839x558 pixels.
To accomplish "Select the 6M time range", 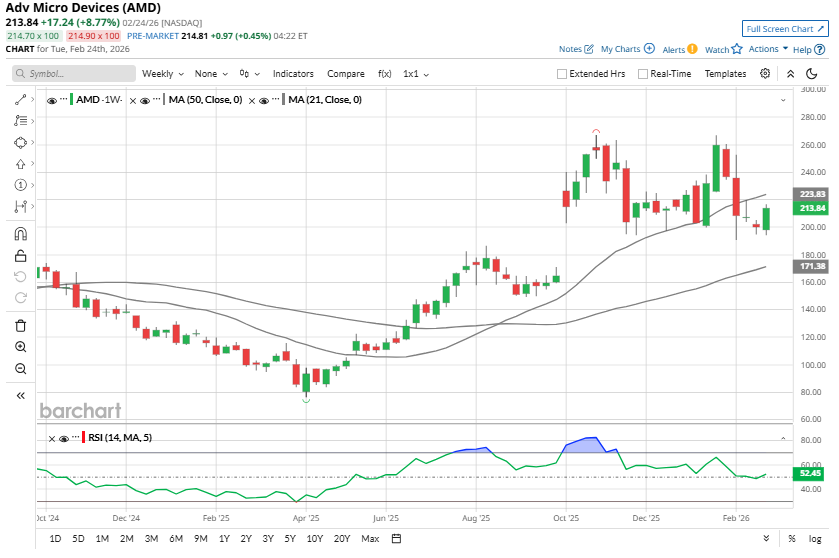I will click(x=175, y=539).
